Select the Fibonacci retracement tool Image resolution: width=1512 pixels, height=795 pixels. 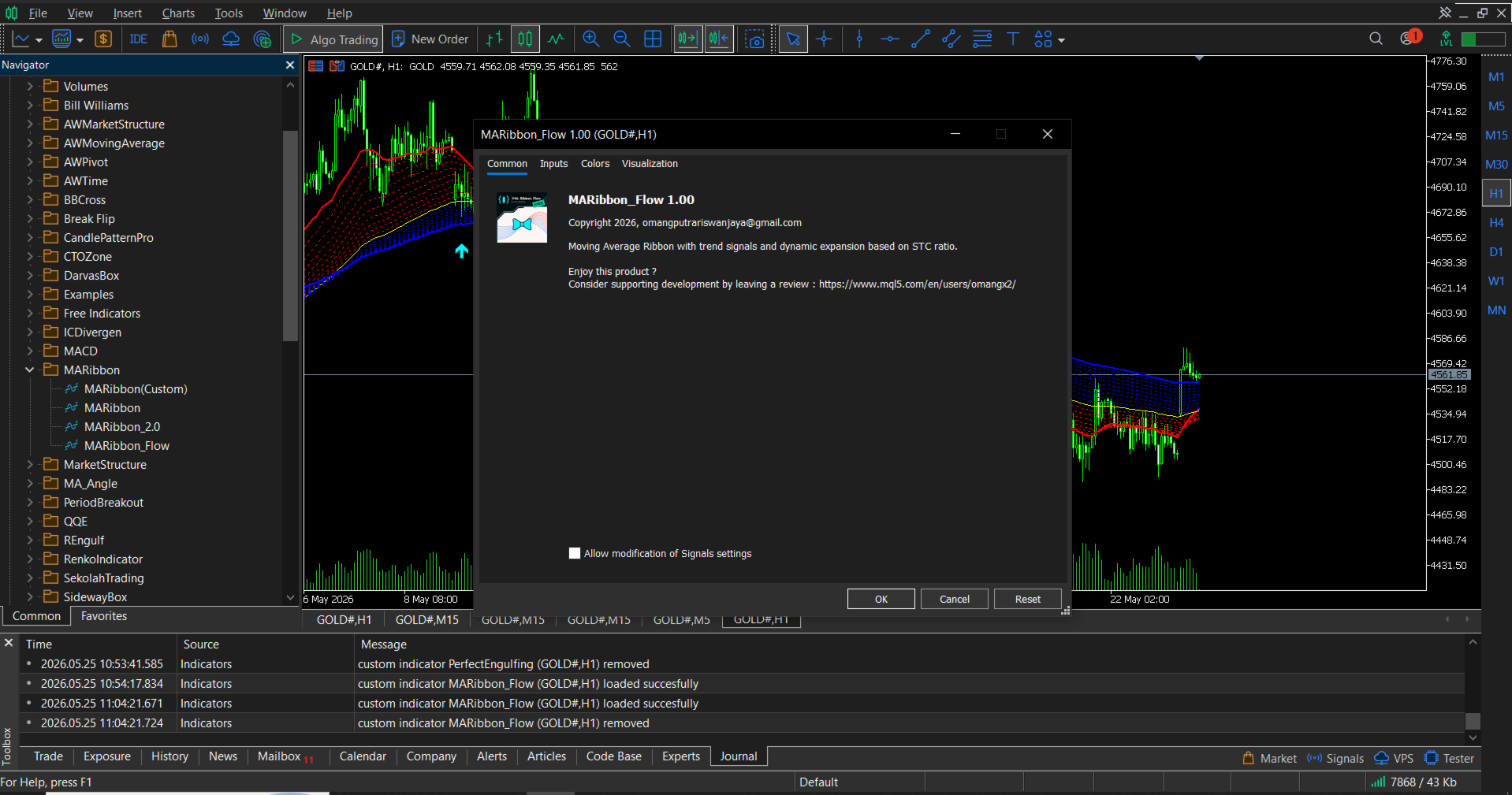coord(982,39)
